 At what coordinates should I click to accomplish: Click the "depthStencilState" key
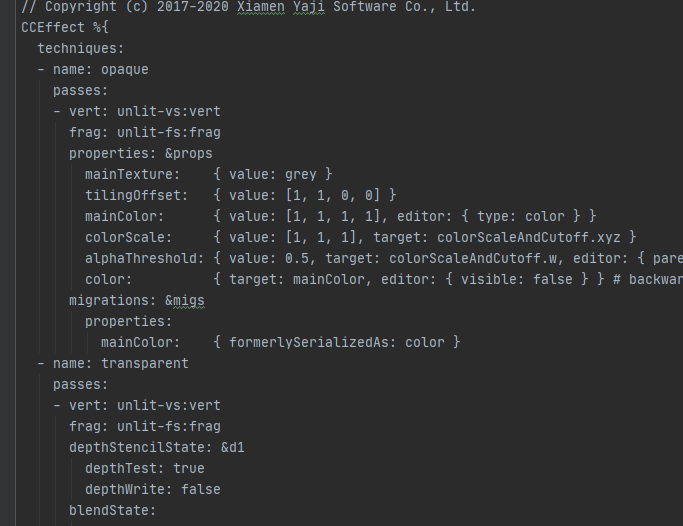tap(140, 447)
